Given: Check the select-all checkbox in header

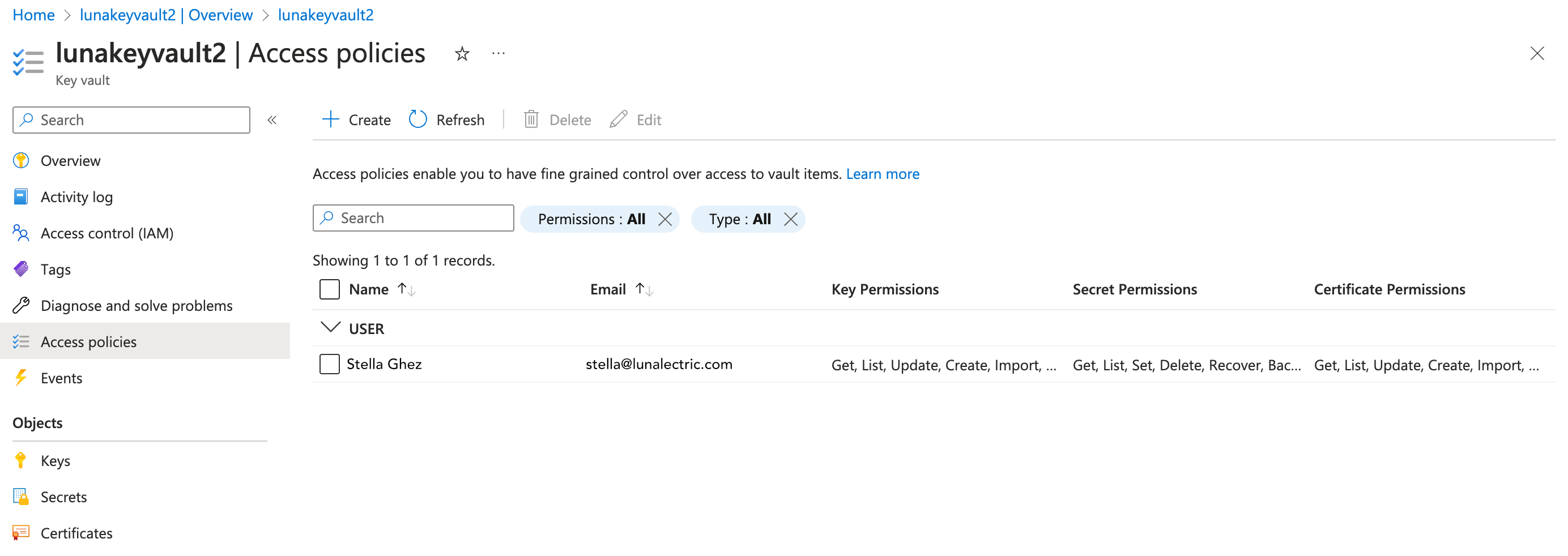Looking at the screenshot, I should (x=329, y=289).
